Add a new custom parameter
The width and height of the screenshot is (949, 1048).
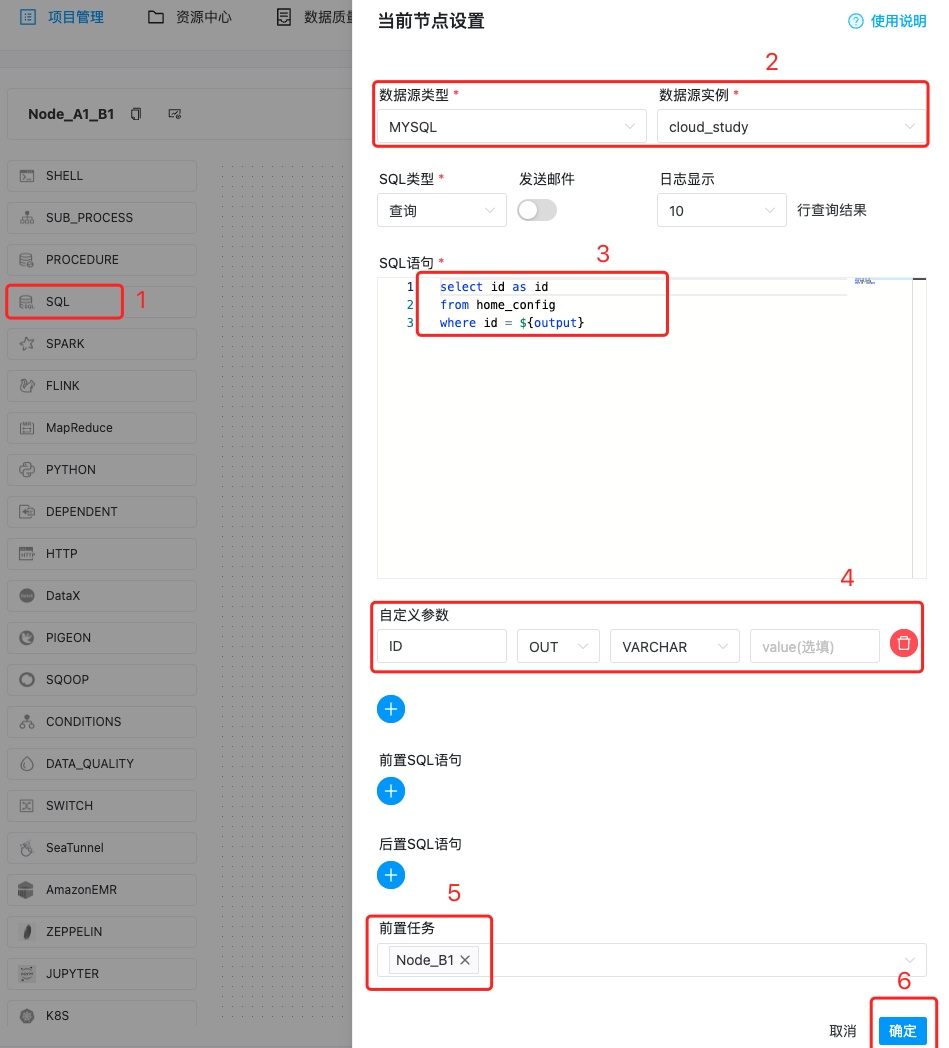[391, 709]
